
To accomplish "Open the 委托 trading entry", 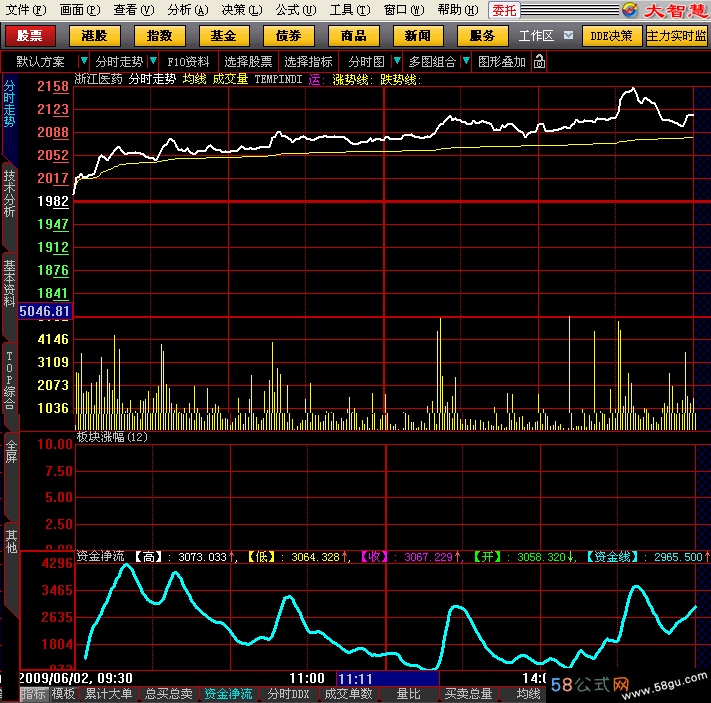I will tap(504, 10).
